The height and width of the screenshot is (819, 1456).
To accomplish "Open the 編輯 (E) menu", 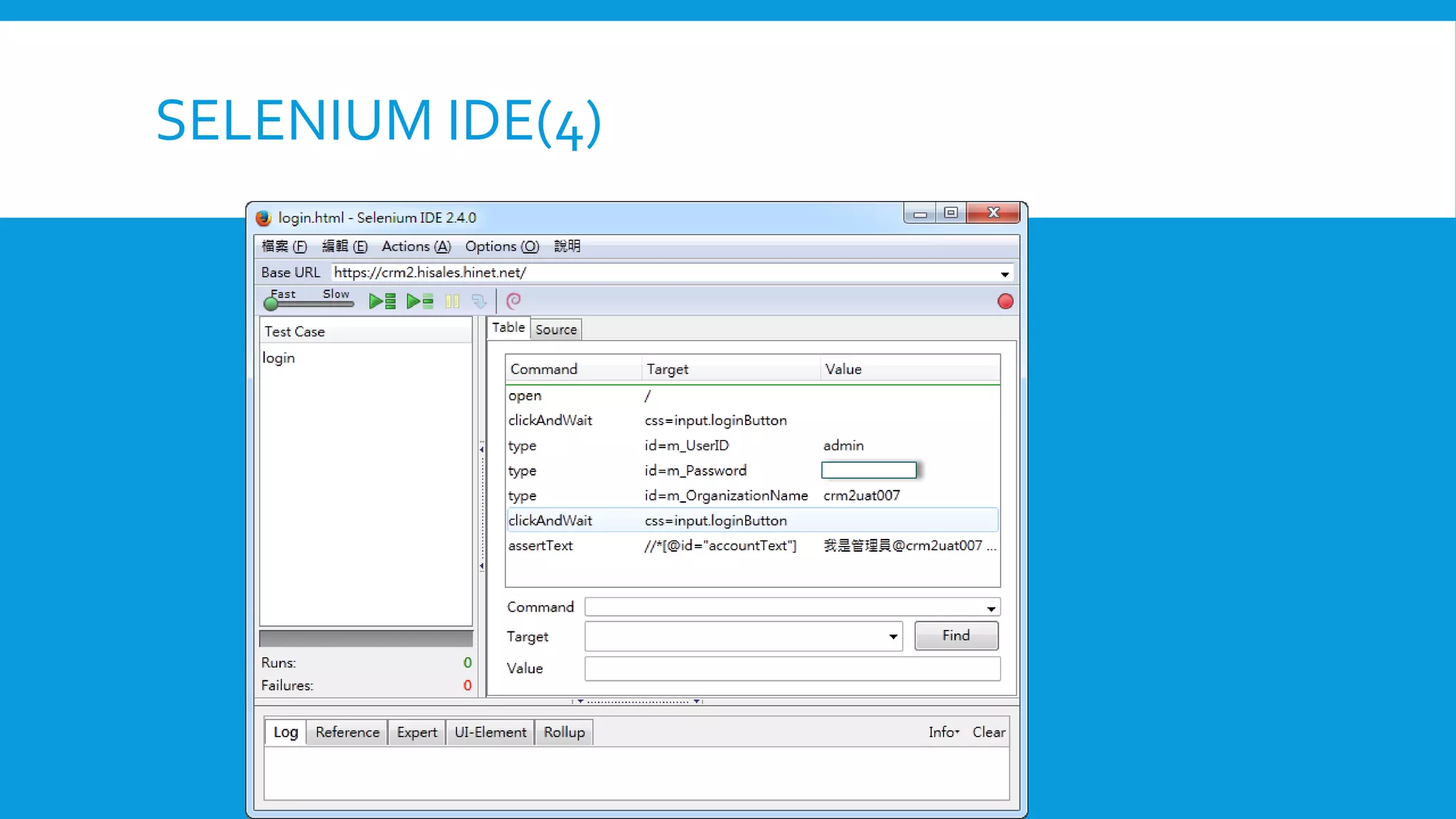I will coord(345,247).
